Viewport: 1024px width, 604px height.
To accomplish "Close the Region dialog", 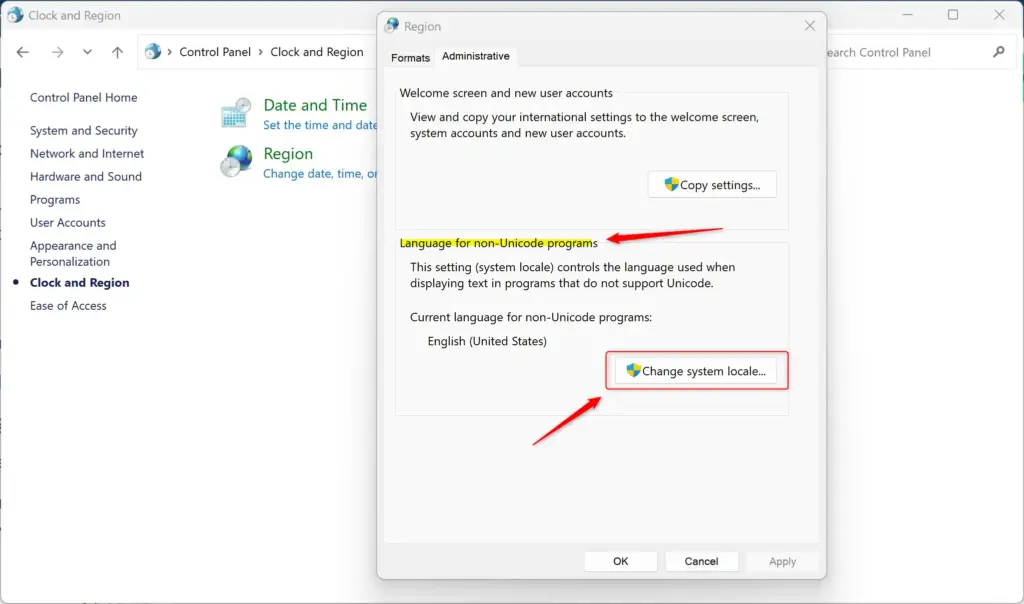I will pyautogui.click(x=810, y=25).
